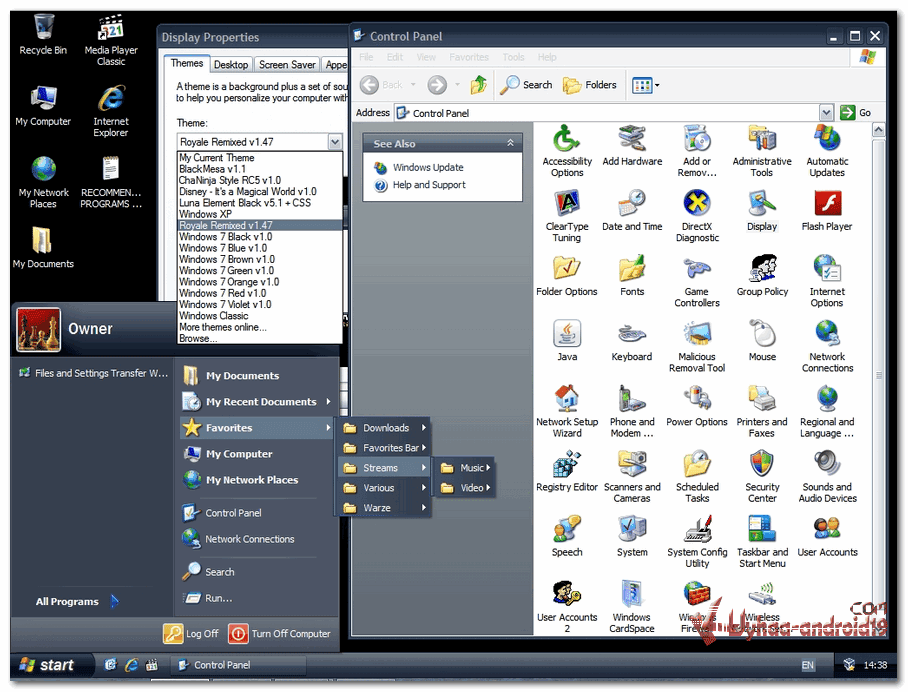Open the Fonts folder icon
The image size is (908, 692).
click(x=632, y=276)
